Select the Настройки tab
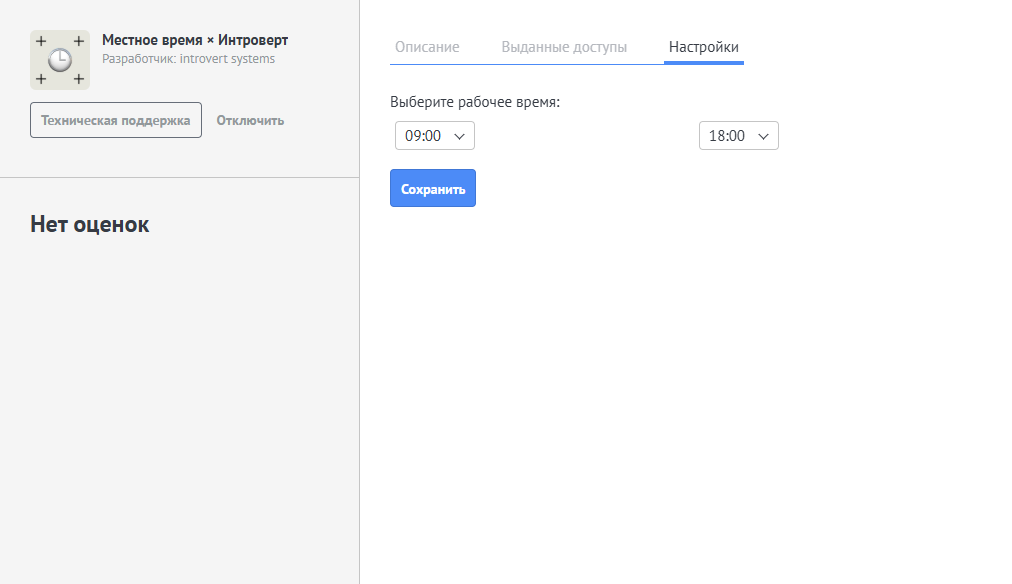The height and width of the screenshot is (584, 1012). 703,47
